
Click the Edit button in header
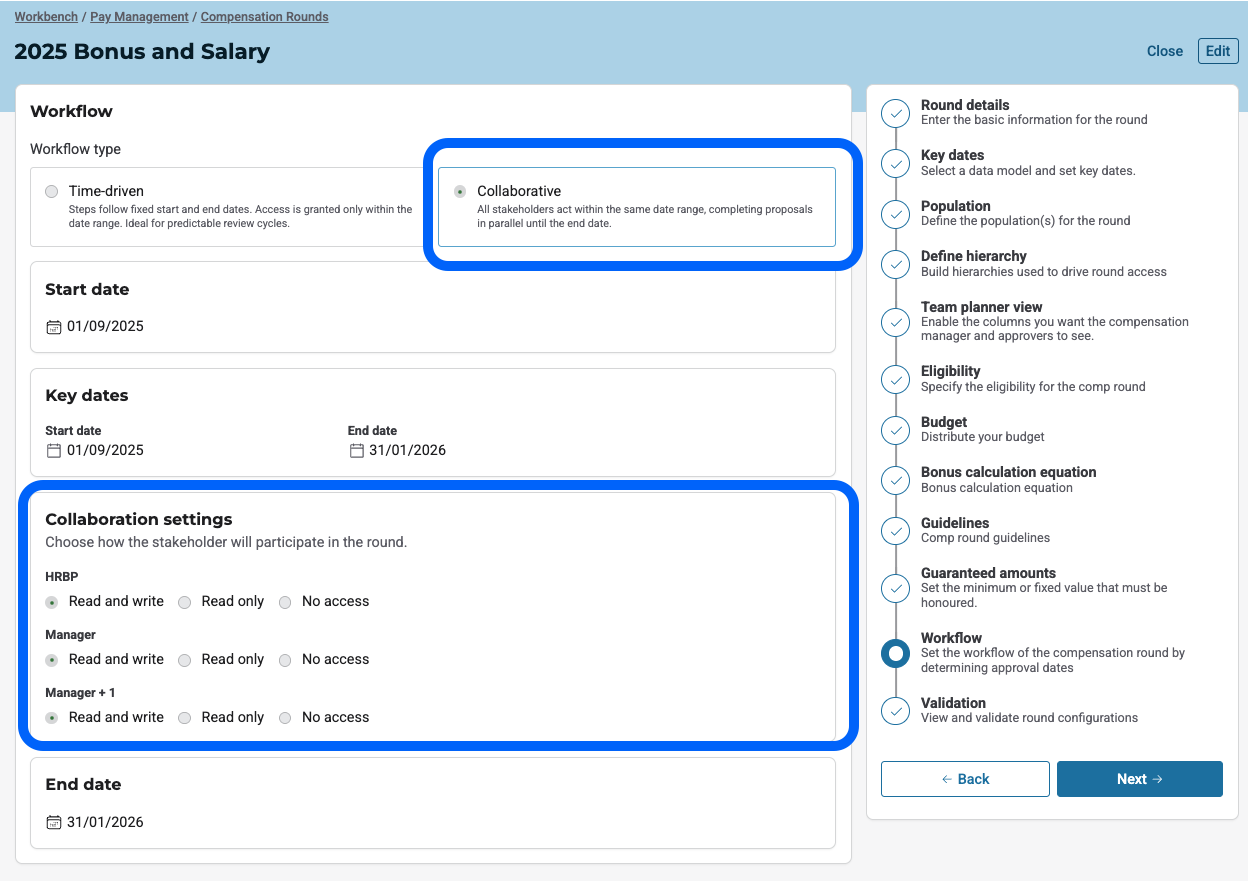(1217, 51)
